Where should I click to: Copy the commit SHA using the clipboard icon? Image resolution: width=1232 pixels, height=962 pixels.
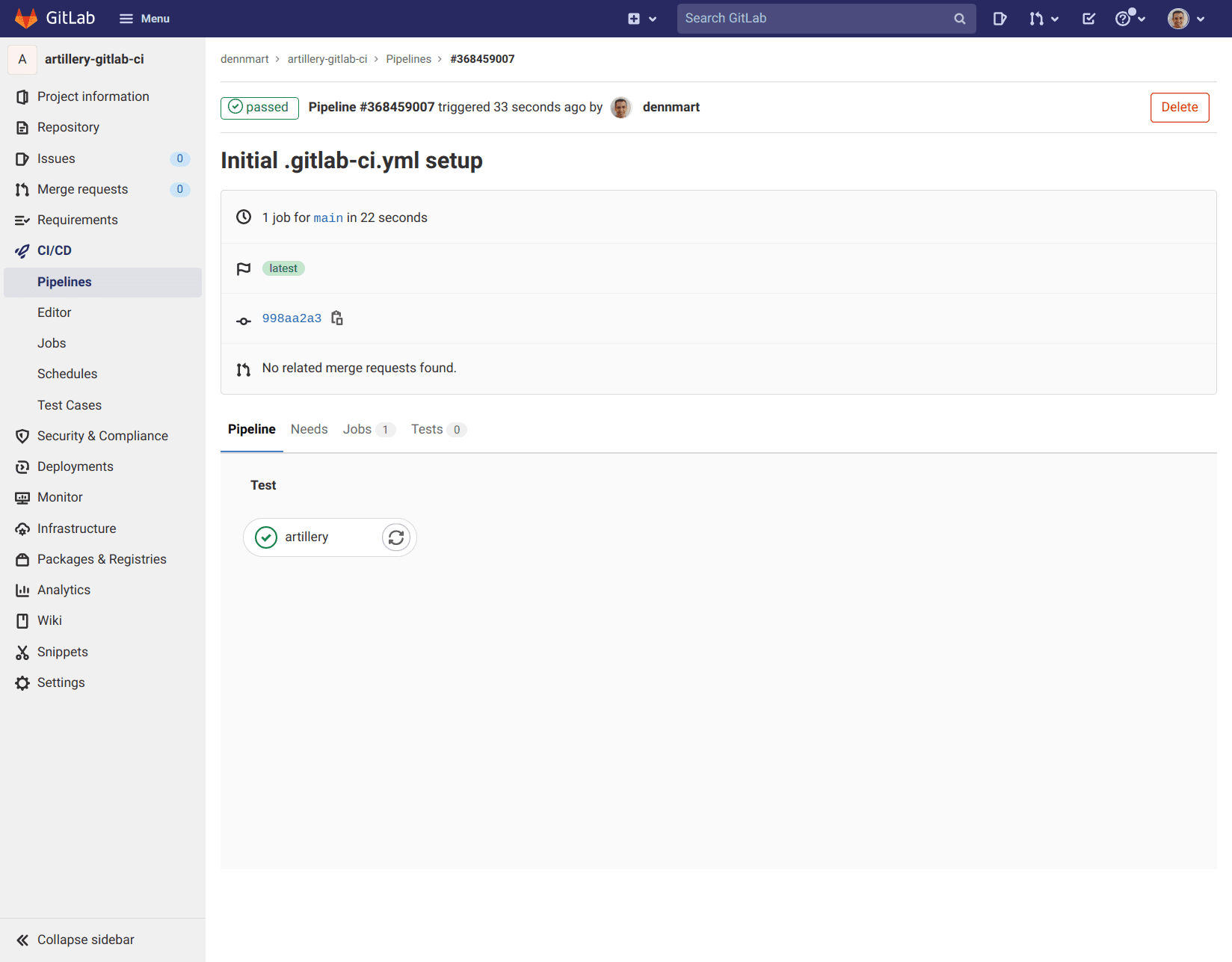(x=337, y=318)
